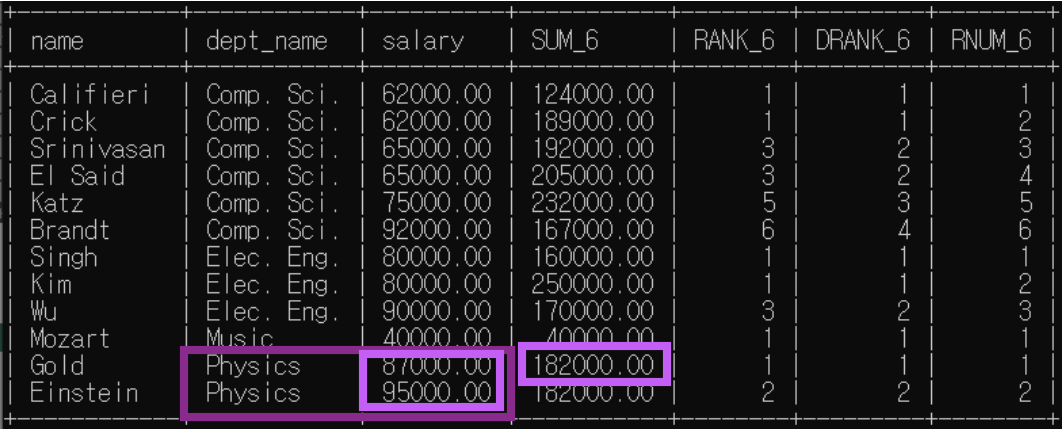
Task: Click Gold's salary "87000.00"
Action: click(x=436, y=366)
